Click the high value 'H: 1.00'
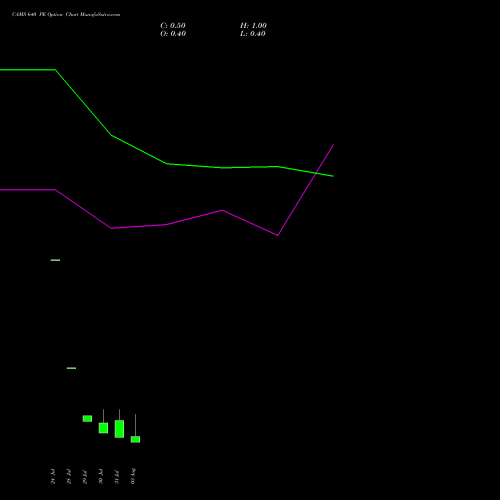Image resolution: width=500 pixels, height=500 pixels. pyautogui.click(x=253, y=26)
